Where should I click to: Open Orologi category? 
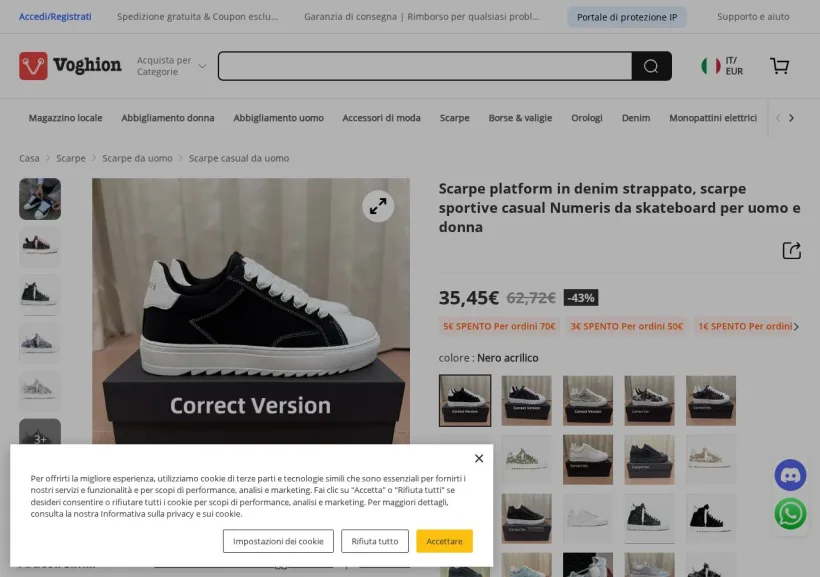[x=586, y=118]
